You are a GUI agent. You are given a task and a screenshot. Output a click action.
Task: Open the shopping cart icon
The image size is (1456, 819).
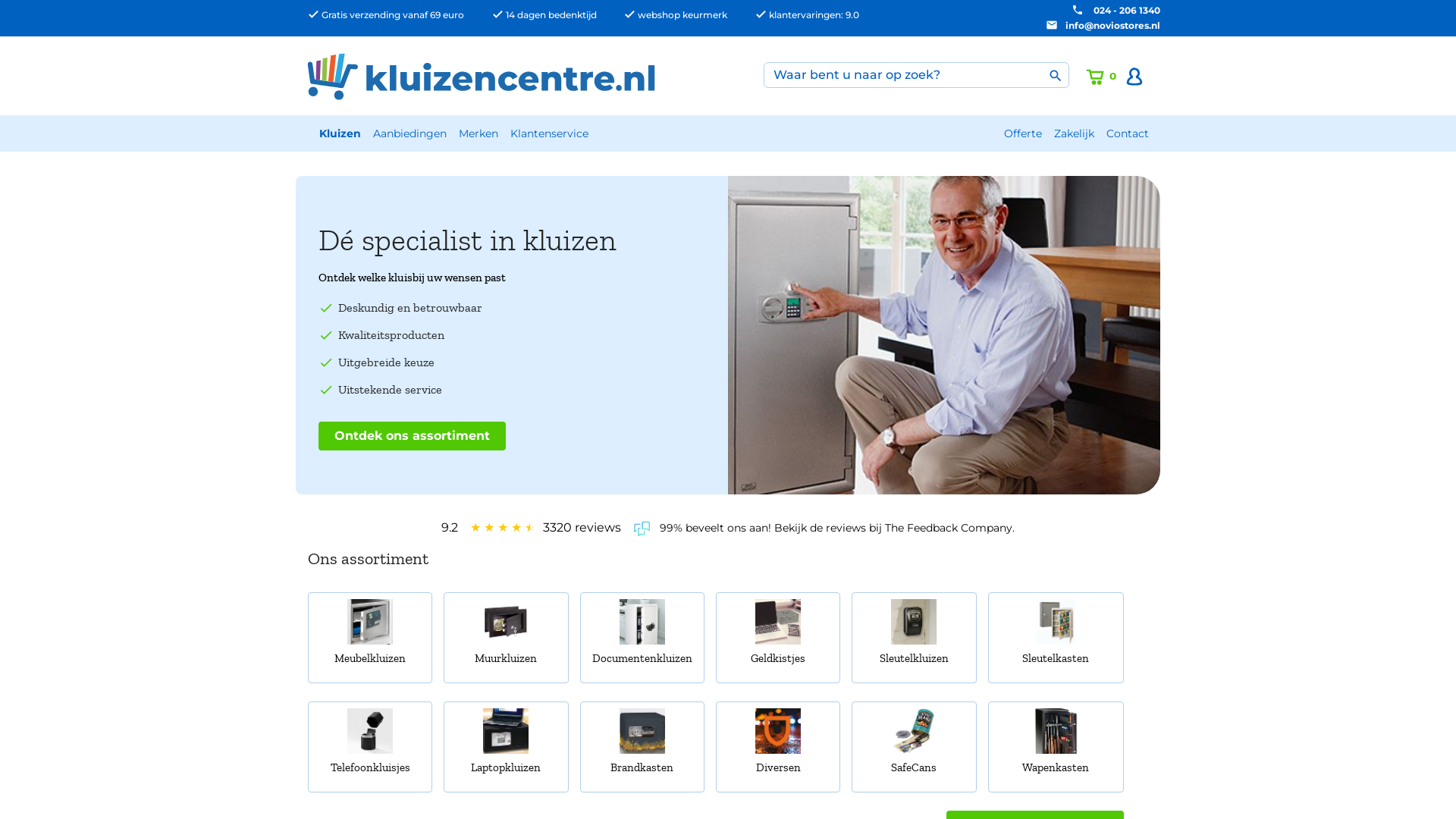[1095, 77]
